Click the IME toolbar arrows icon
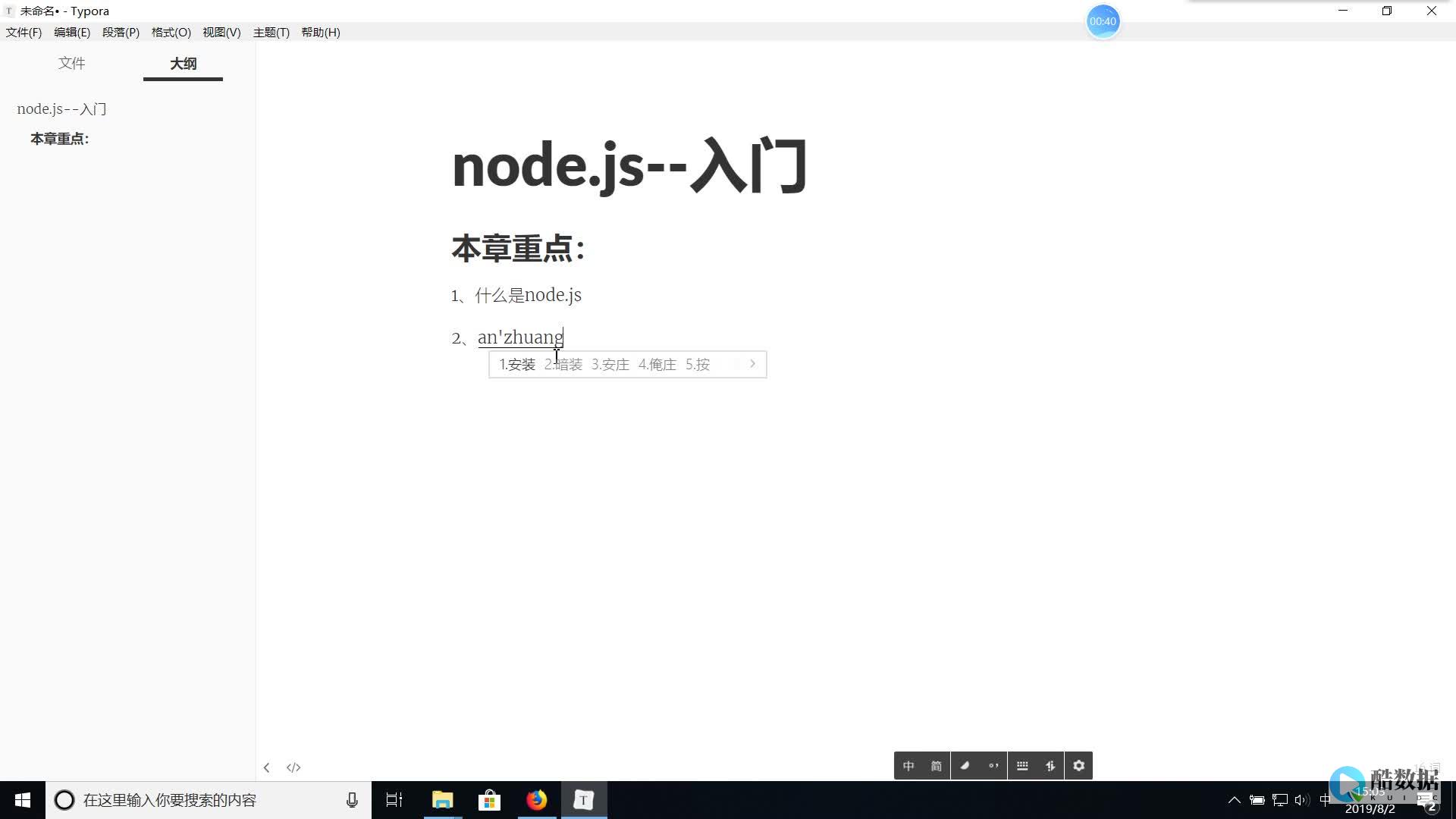 [x=1050, y=766]
